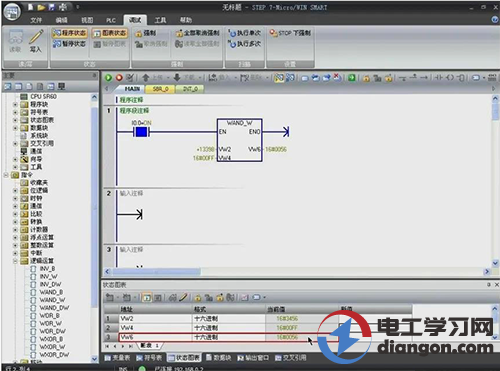This screenshot has width=500, height=371.
Task: Click the download arrow icon
Action: coord(177,78)
